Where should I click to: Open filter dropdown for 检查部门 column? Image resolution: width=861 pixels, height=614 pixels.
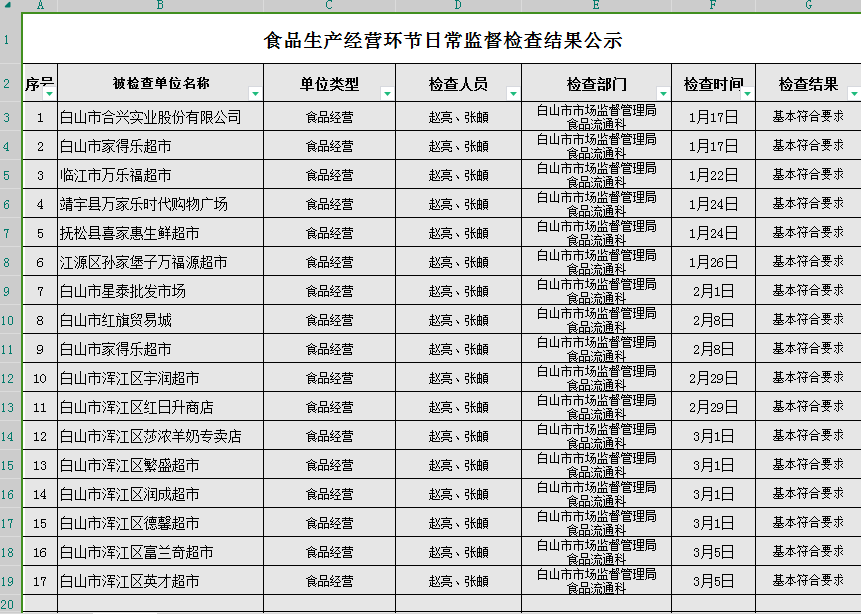(x=663, y=94)
